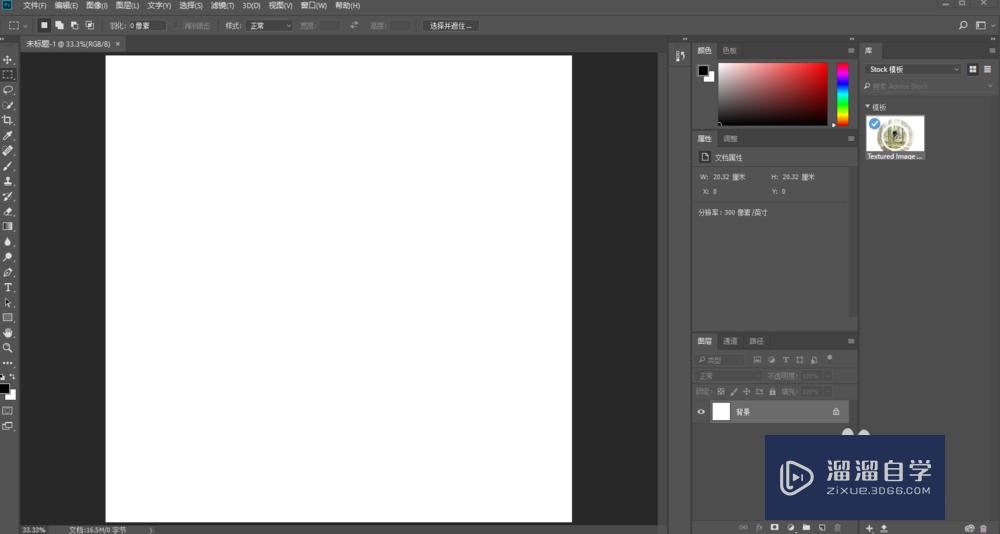Viewport: 1000px width, 534px height.
Task: Select the Zoom tool
Action: pyautogui.click(x=8, y=348)
